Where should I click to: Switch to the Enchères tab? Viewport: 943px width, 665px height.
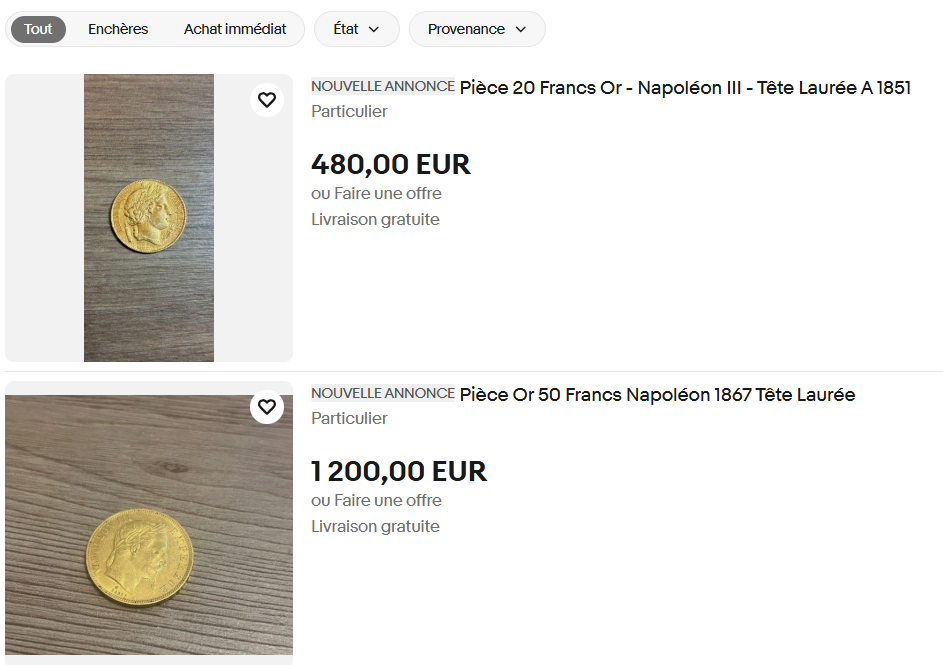pos(118,29)
